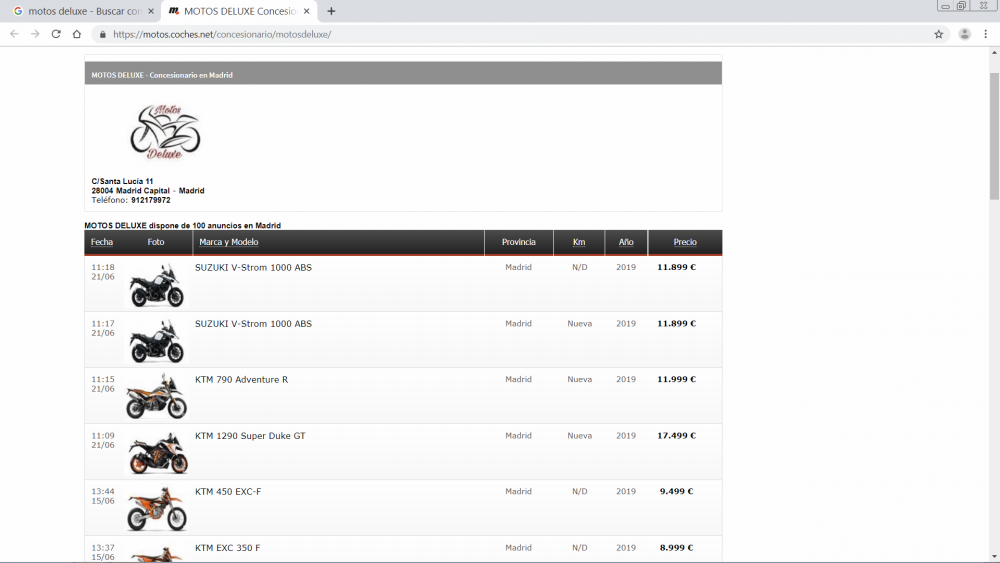
Task: Open the 11:18 Suzuki V-Strom 1000 ABS listing
Action: point(253,268)
